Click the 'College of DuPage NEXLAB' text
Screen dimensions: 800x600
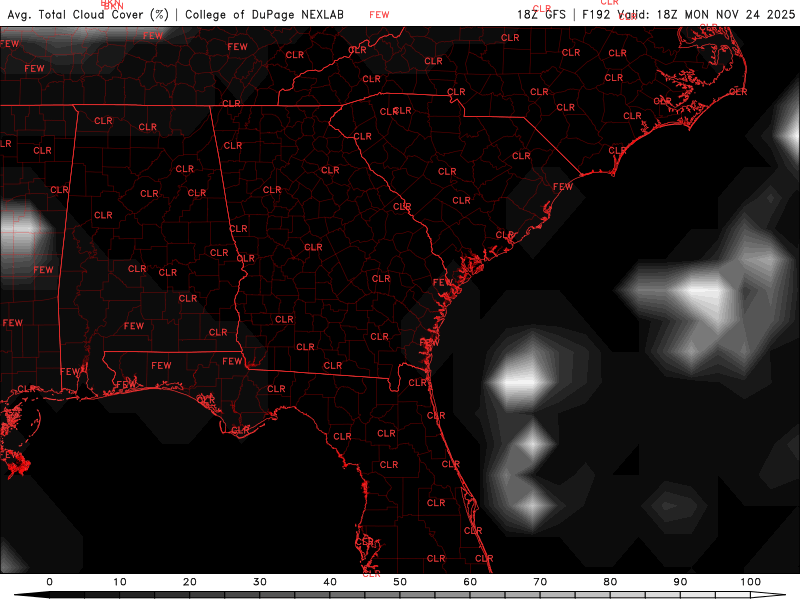point(264,15)
